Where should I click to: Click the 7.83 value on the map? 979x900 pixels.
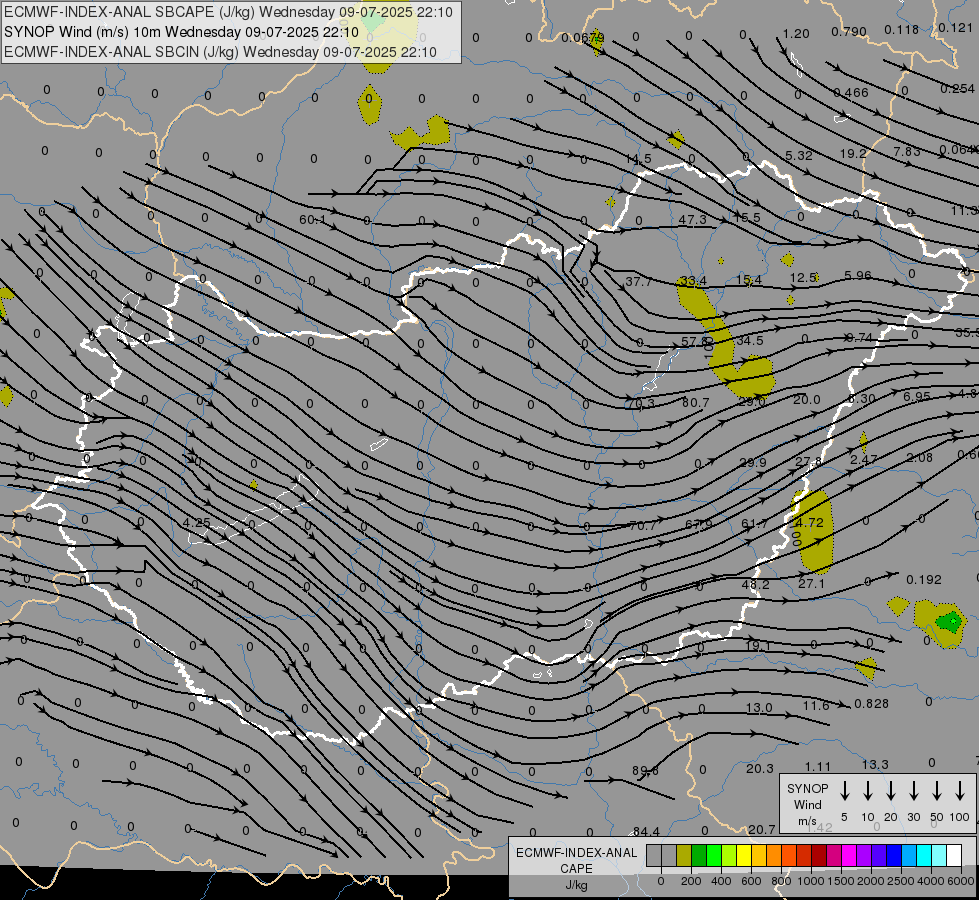pos(907,152)
